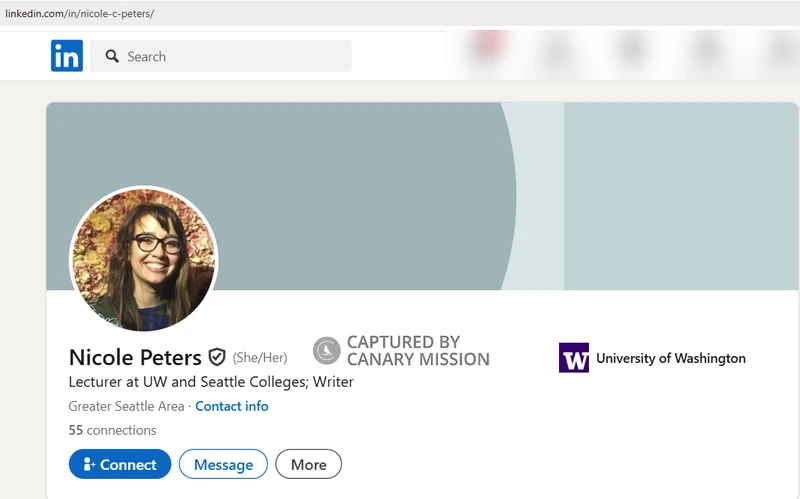Click the University of Washington logo
This screenshot has width=800, height=499.
pos(574,358)
